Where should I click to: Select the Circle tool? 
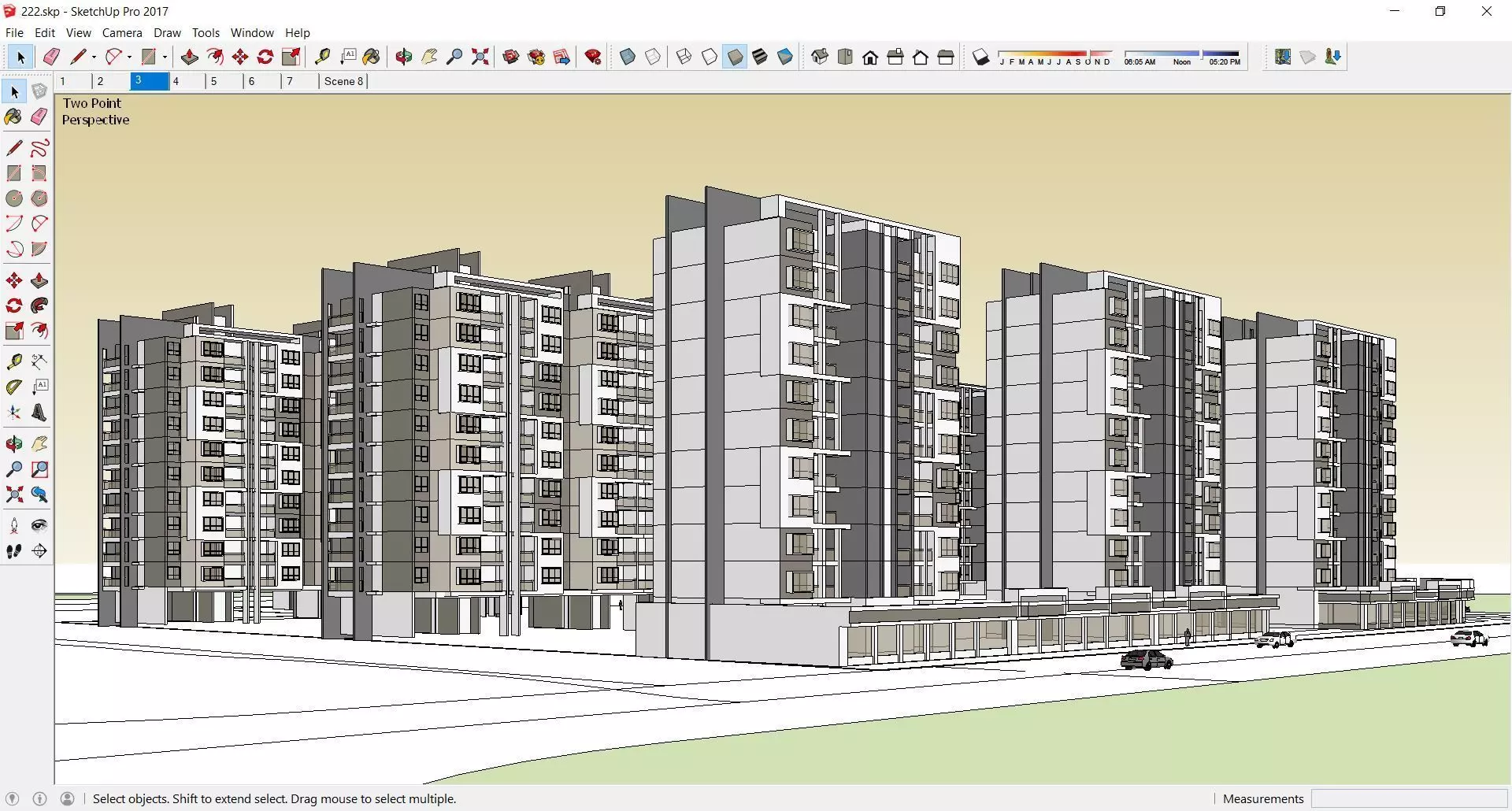click(14, 198)
